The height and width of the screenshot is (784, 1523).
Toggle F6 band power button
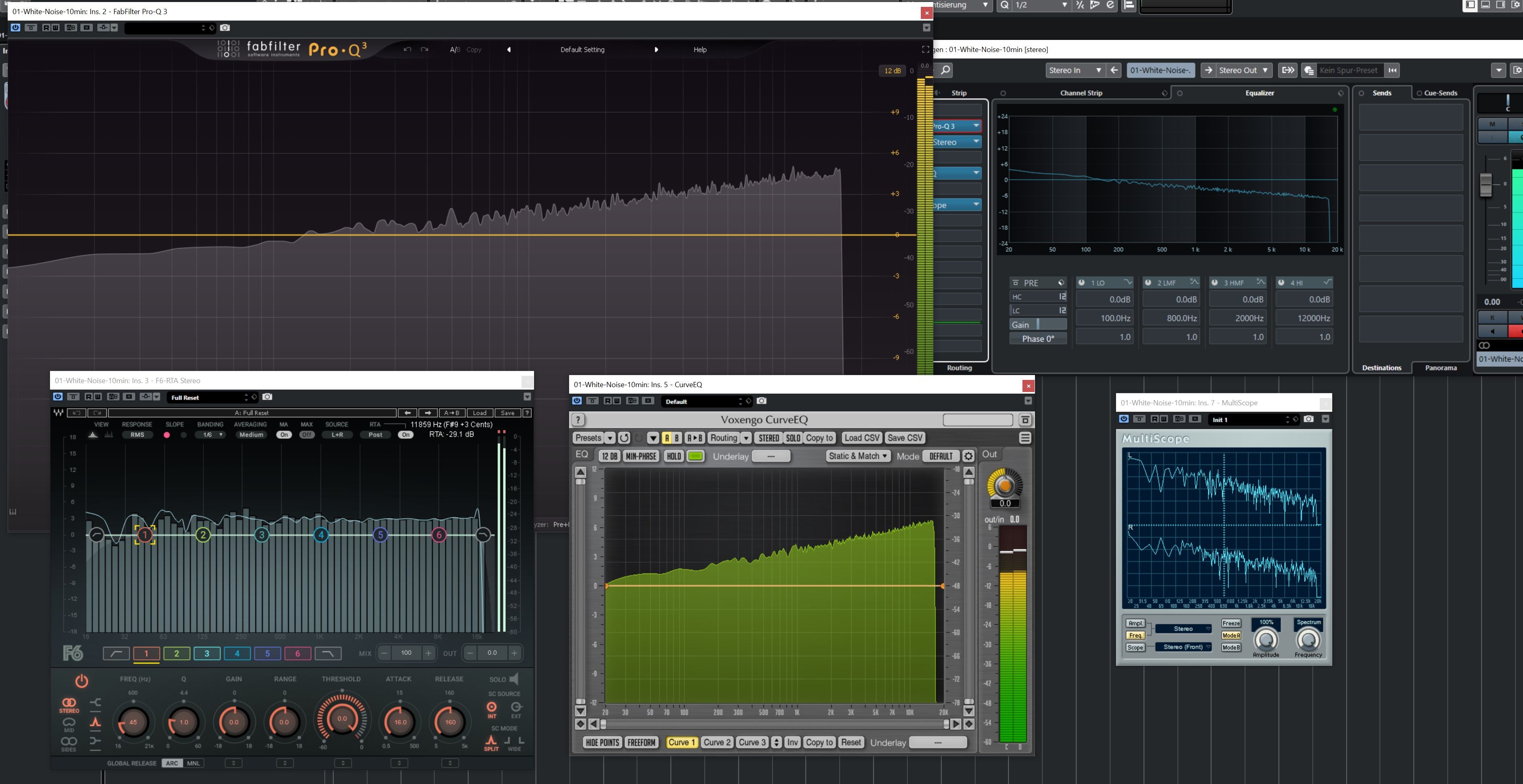(81, 681)
